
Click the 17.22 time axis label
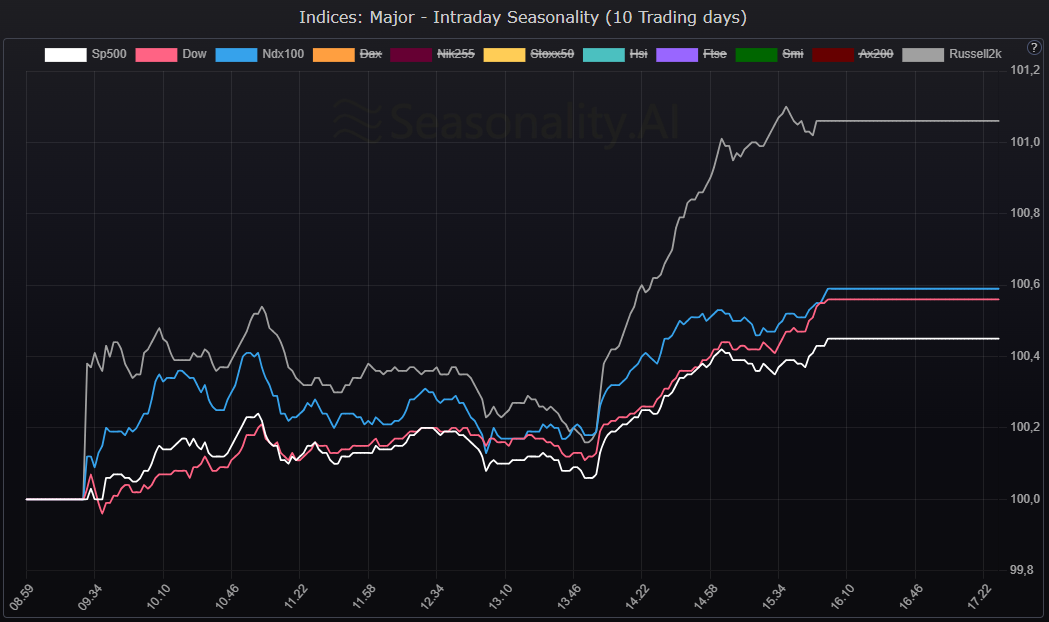click(x=979, y=597)
